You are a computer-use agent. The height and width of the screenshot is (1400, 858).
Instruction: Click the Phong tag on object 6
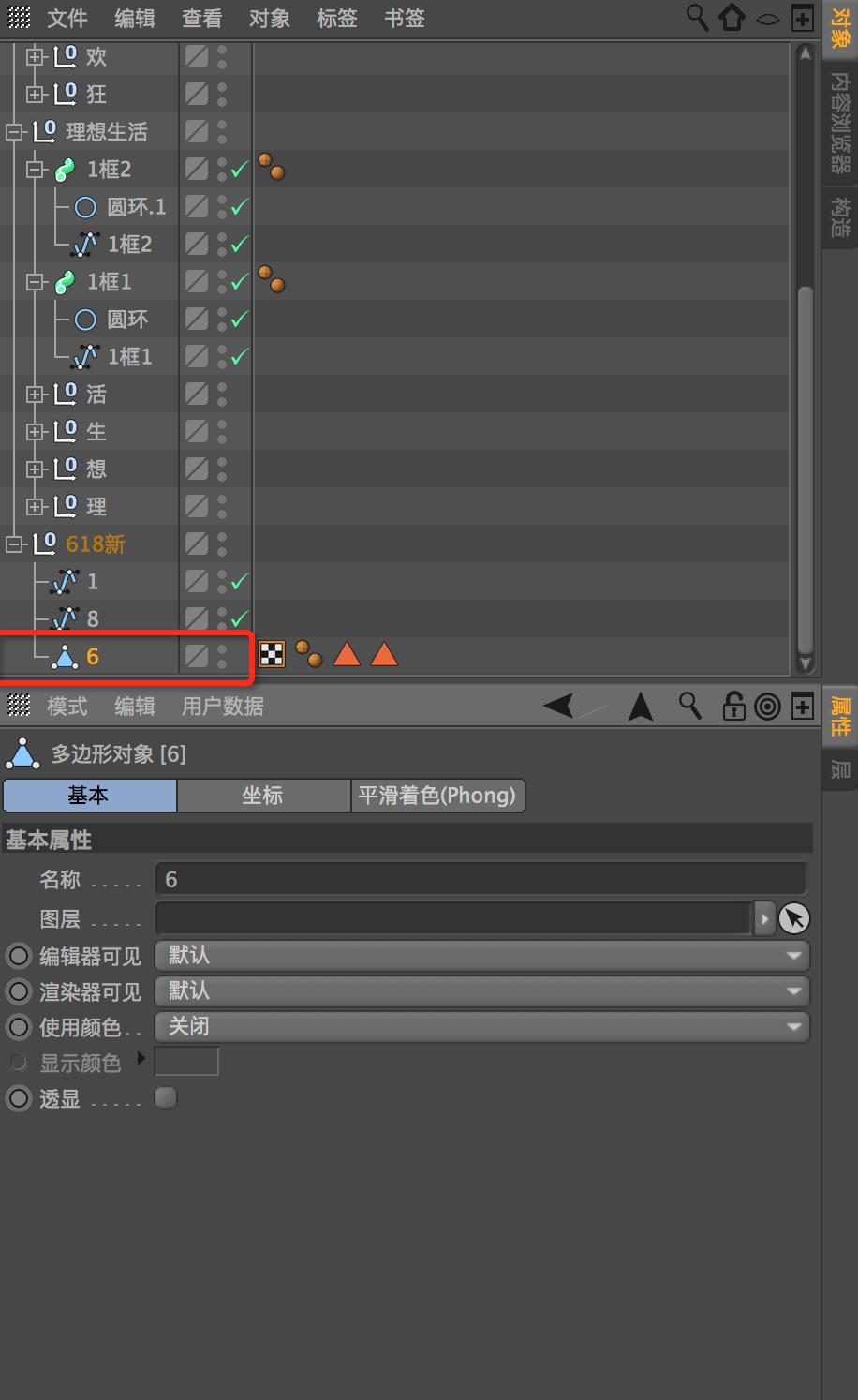point(309,654)
